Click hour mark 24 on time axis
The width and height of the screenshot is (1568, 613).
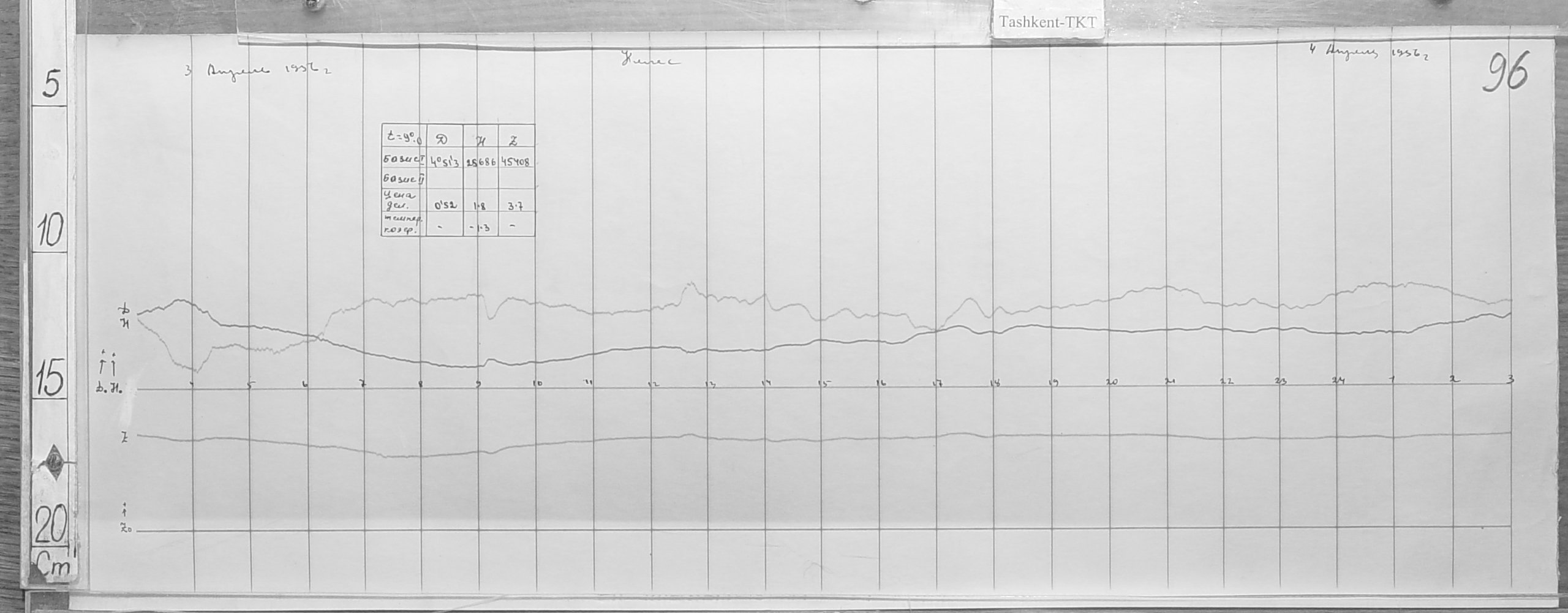(1337, 382)
